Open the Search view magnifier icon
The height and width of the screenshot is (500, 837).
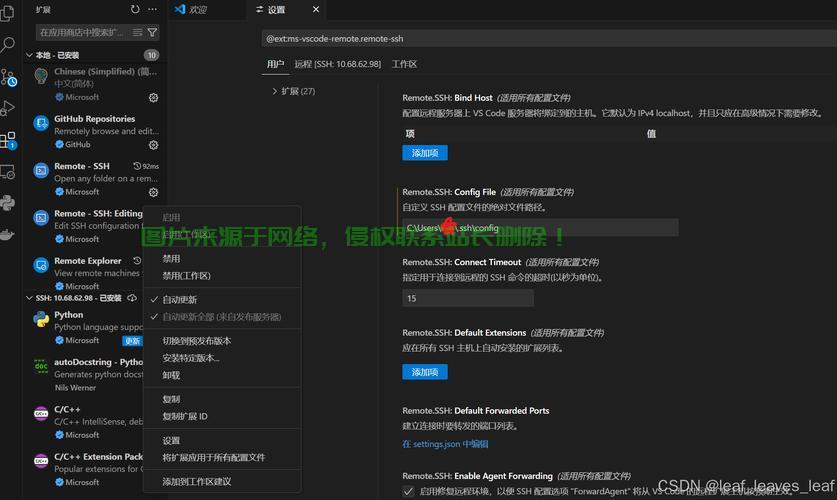click(7, 45)
